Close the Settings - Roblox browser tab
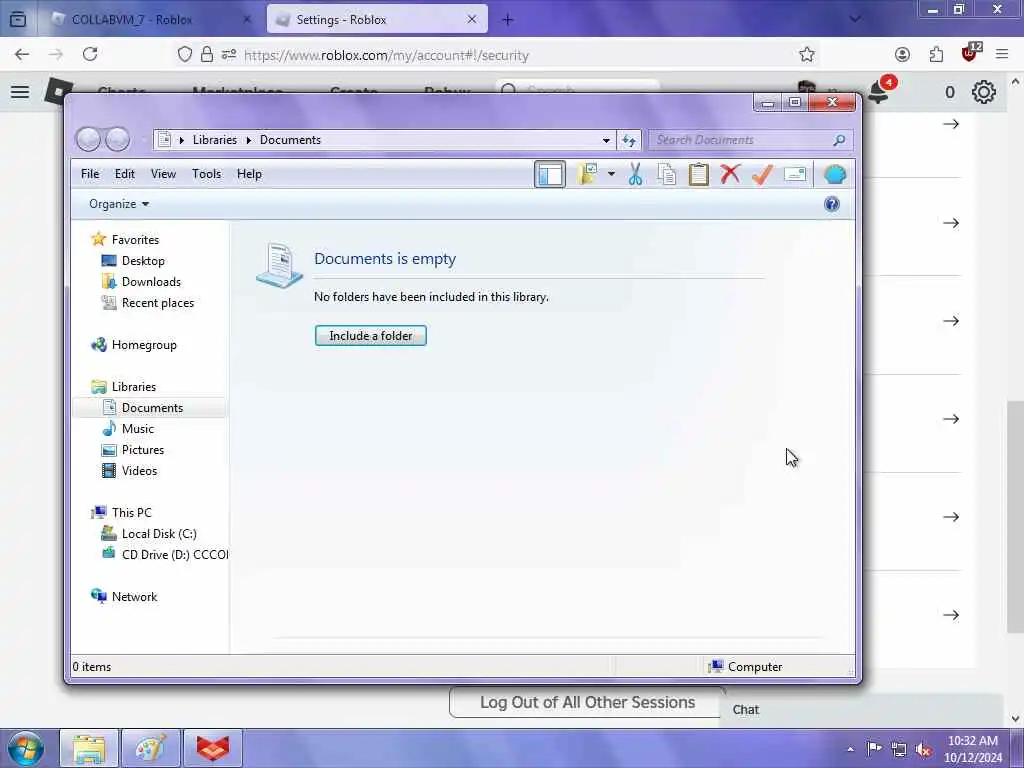1024x768 pixels. pos(472,20)
